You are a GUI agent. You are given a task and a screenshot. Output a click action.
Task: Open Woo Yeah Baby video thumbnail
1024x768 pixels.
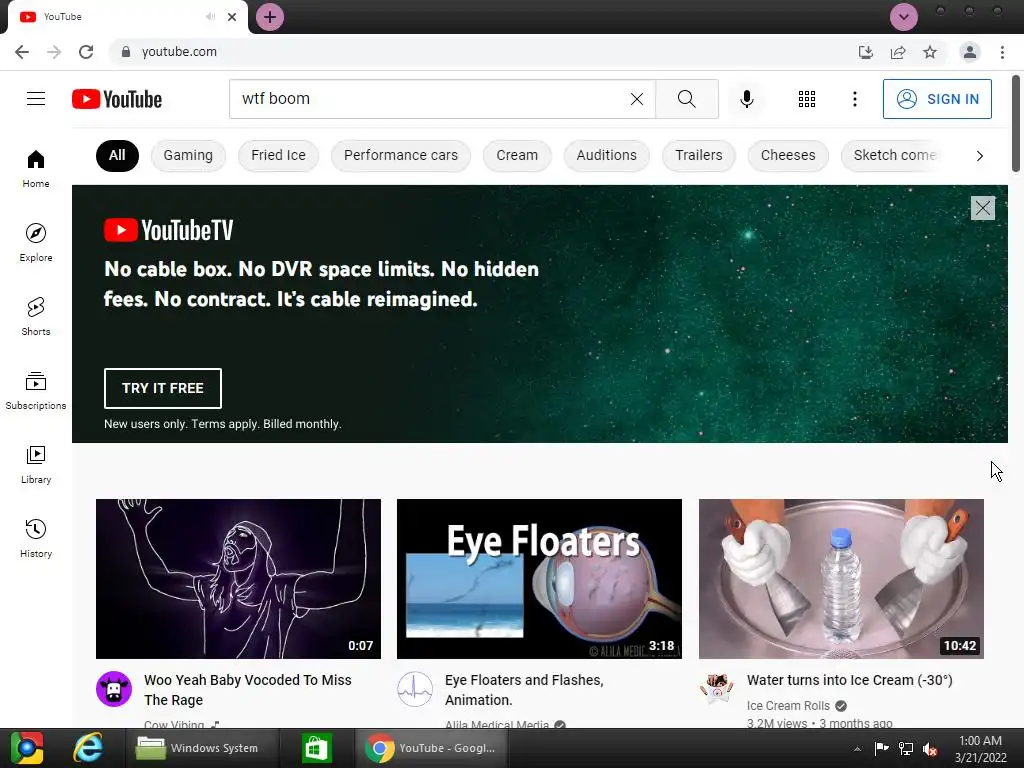click(x=238, y=579)
